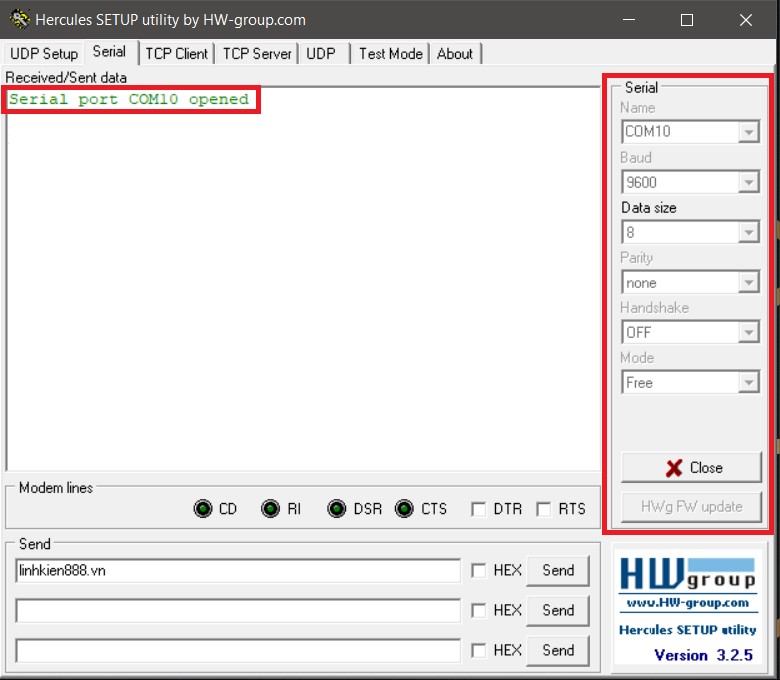Open the About tab
Viewport: 780px width, 680px height.
point(455,54)
